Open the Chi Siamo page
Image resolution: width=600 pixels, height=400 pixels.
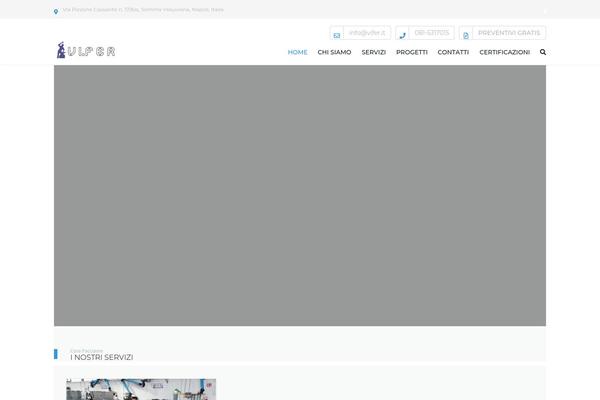coord(334,52)
